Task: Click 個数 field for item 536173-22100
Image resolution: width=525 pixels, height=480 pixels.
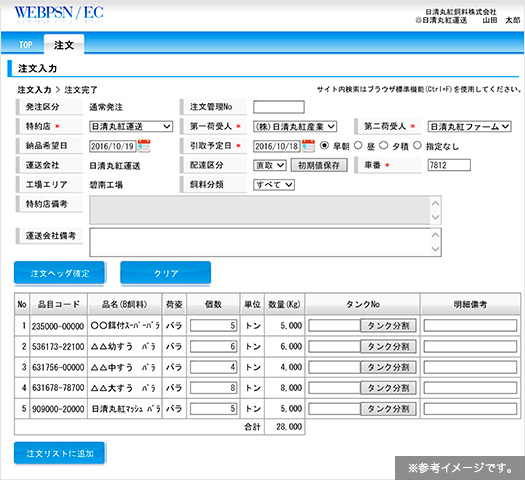Action: 214,346
